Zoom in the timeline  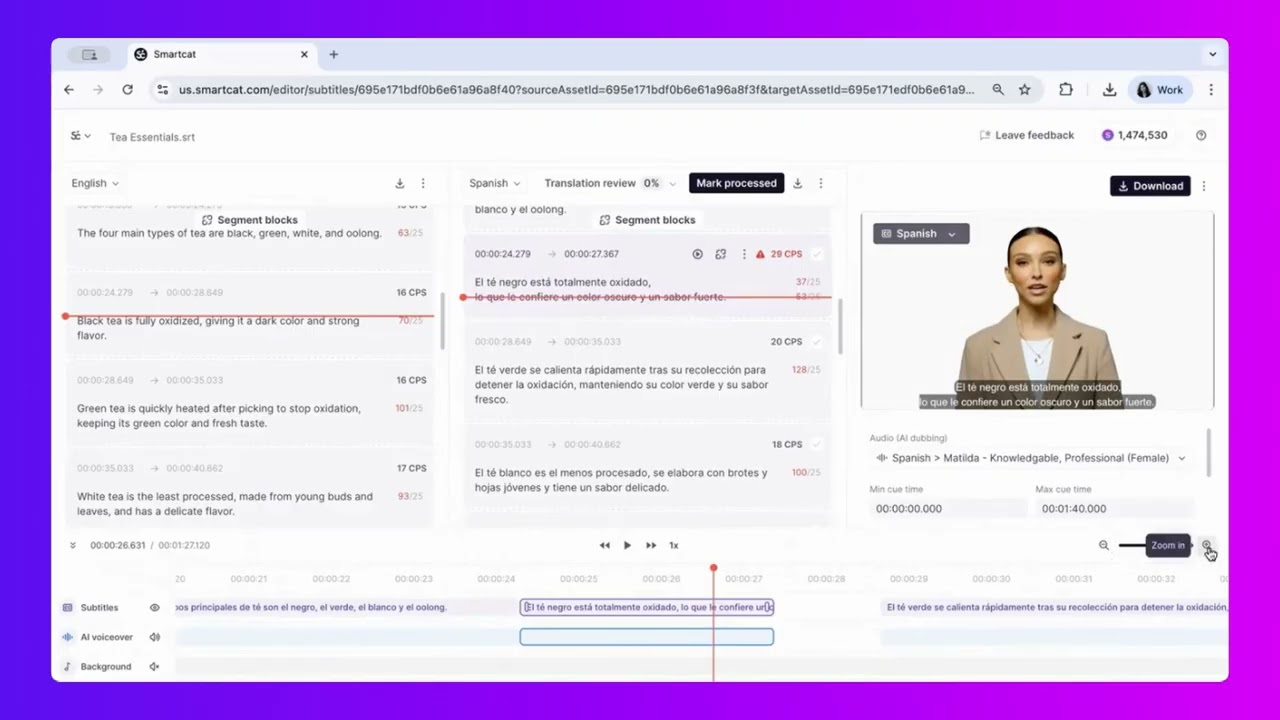[1207, 545]
